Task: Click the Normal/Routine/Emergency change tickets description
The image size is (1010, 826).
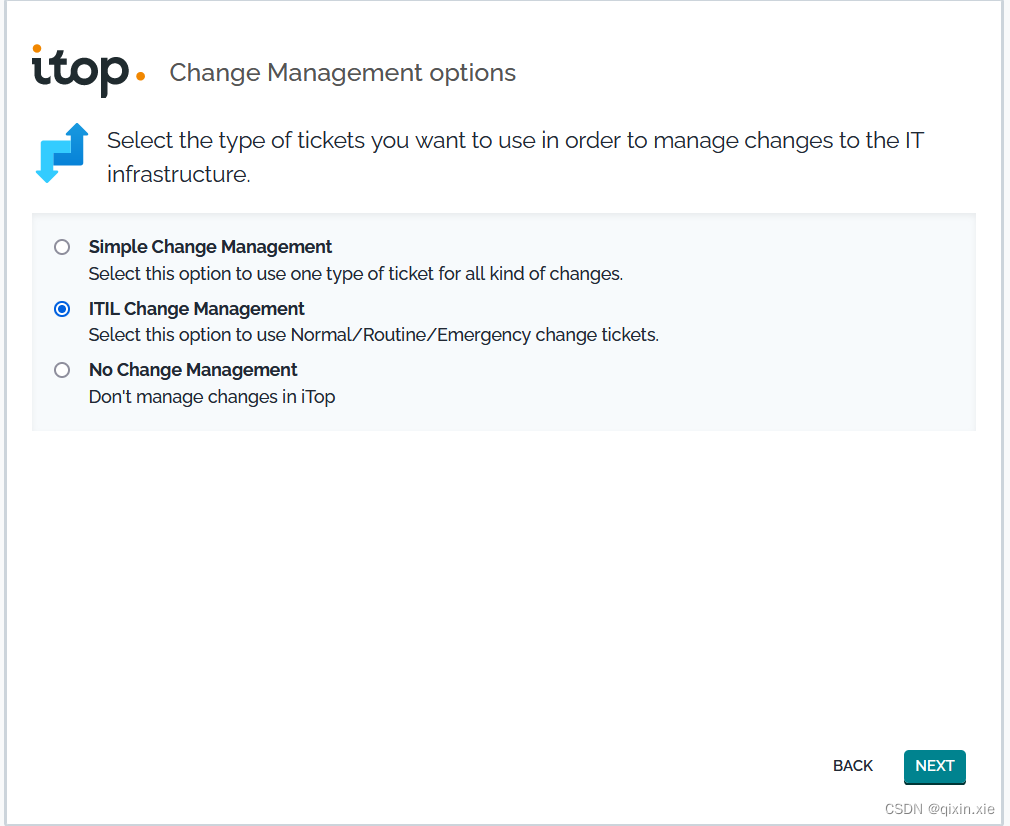Action: tap(374, 335)
